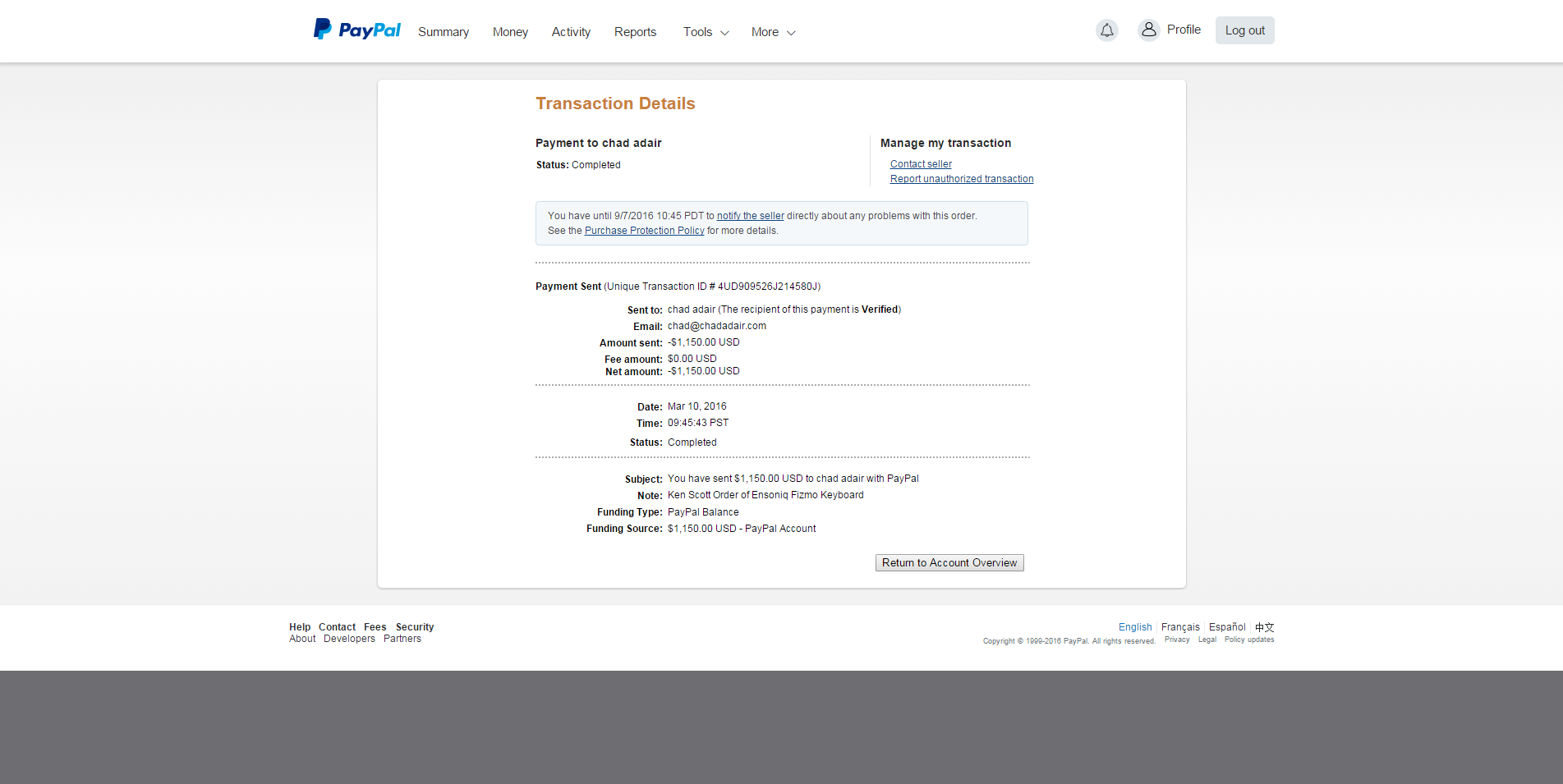Click Return to Account Overview button
1563x784 pixels.
[949, 562]
